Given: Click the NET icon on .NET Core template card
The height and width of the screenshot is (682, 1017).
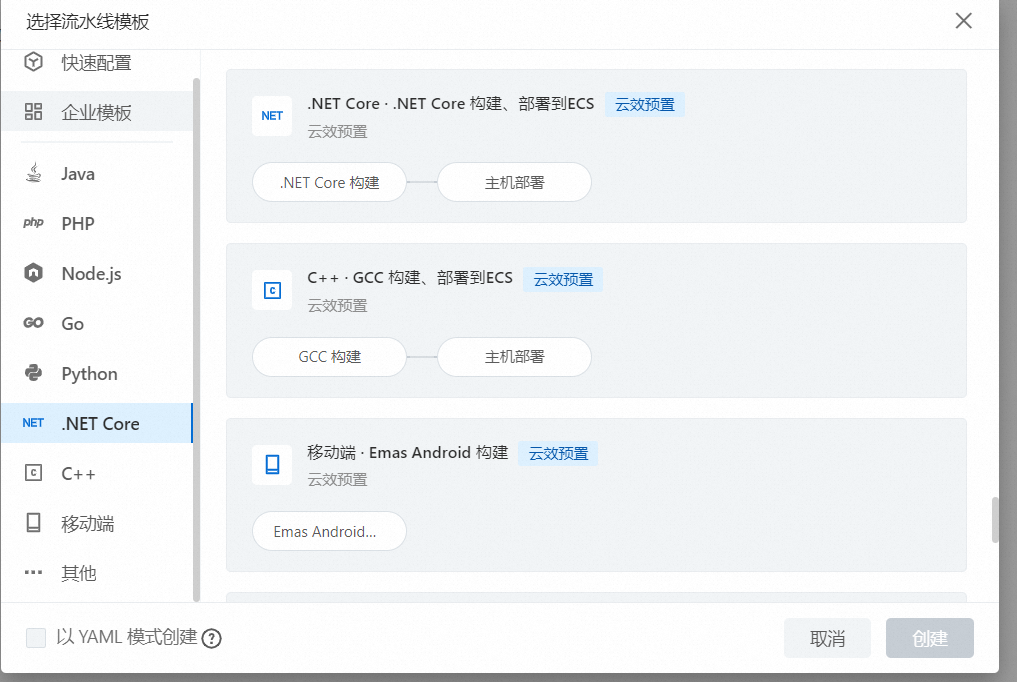Looking at the screenshot, I should [x=272, y=115].
